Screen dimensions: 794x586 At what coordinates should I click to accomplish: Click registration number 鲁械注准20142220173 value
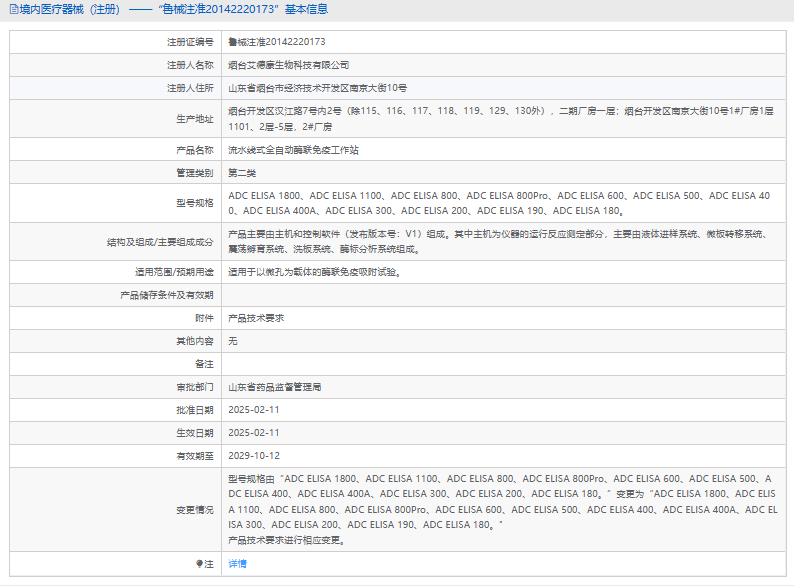(x=276, y=42)
